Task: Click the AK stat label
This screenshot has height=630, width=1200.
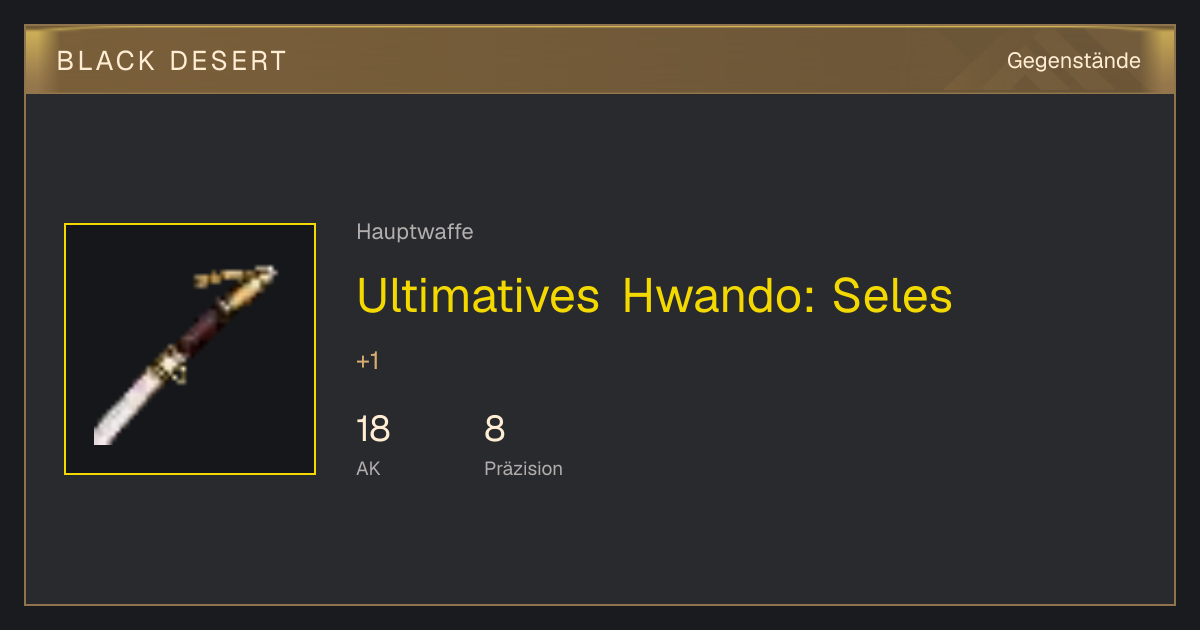Action: coord(368,468)
